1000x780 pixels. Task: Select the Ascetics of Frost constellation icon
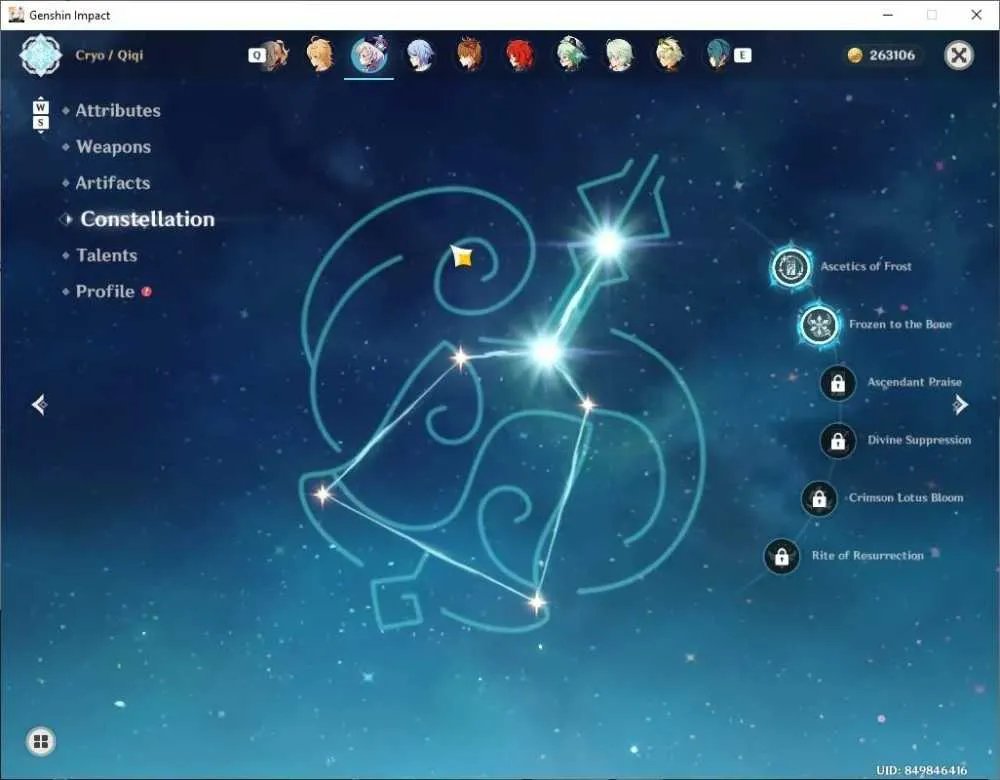pyautogui.click(x=791, y=267)
